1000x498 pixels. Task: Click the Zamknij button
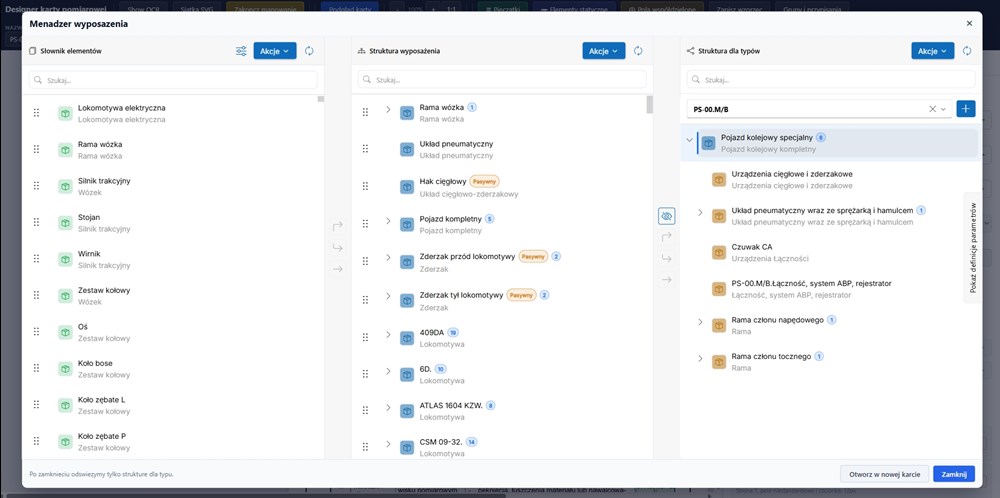pyautogui.click(x=953, y=474)
